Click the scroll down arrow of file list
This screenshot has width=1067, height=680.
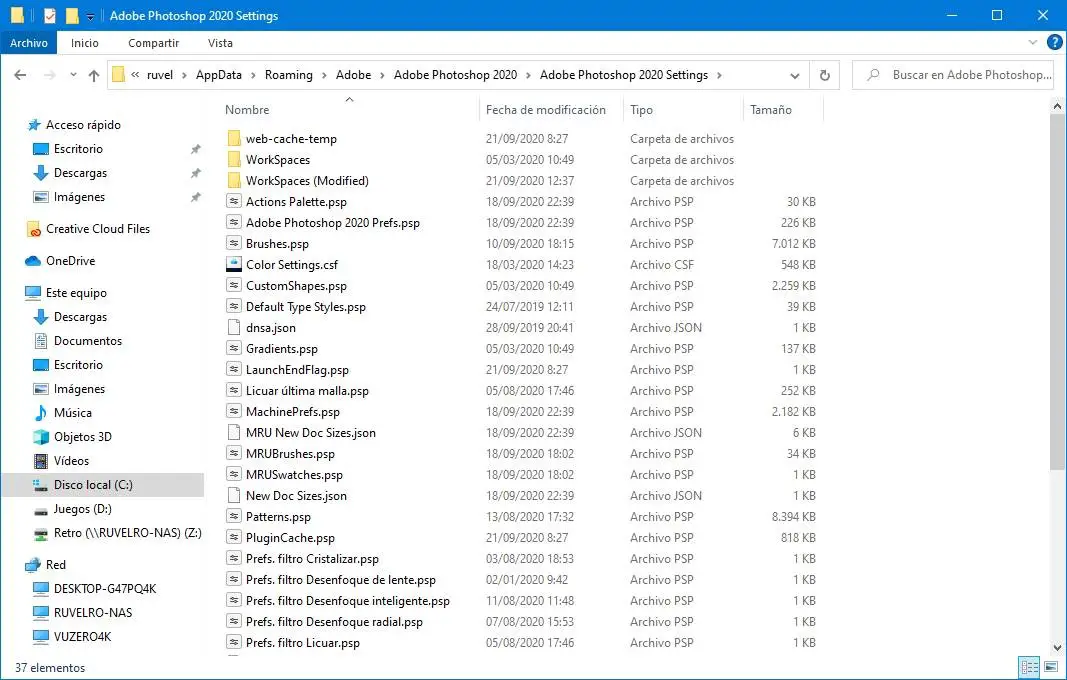point(1057,647)
